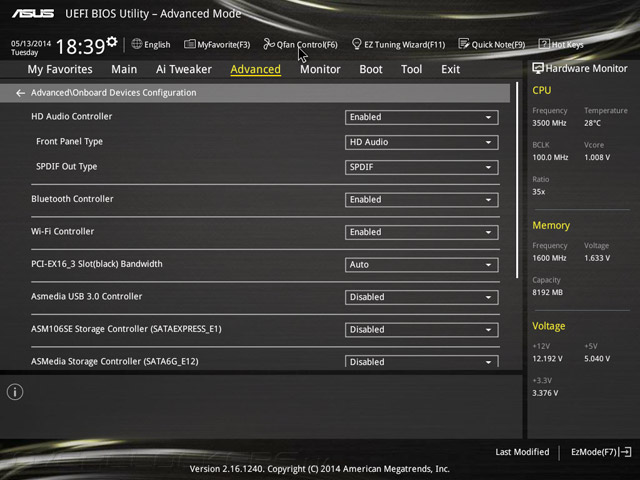
Task: Click the Quick Note pencil icon
Action: [463, 44]
